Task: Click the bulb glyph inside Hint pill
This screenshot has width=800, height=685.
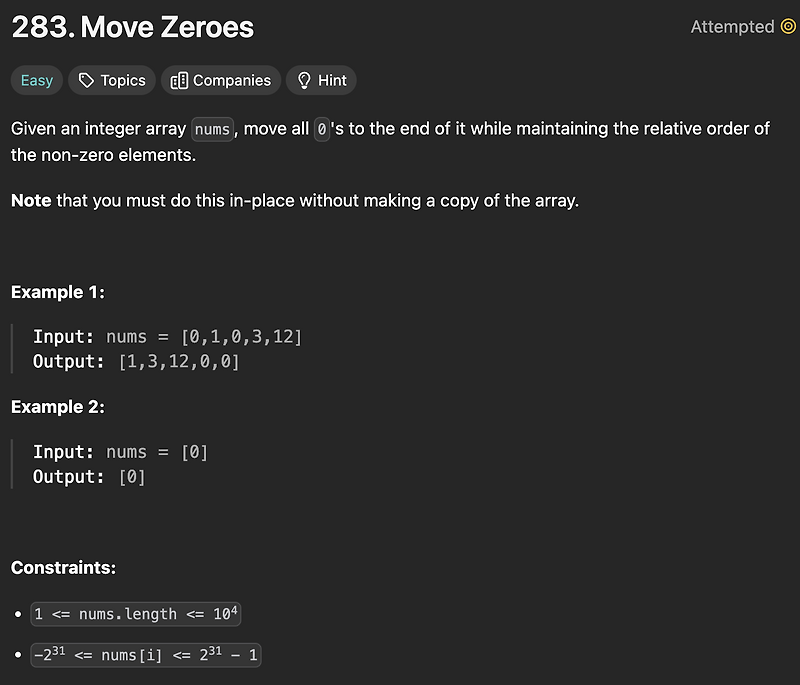Action: (304, 80)
